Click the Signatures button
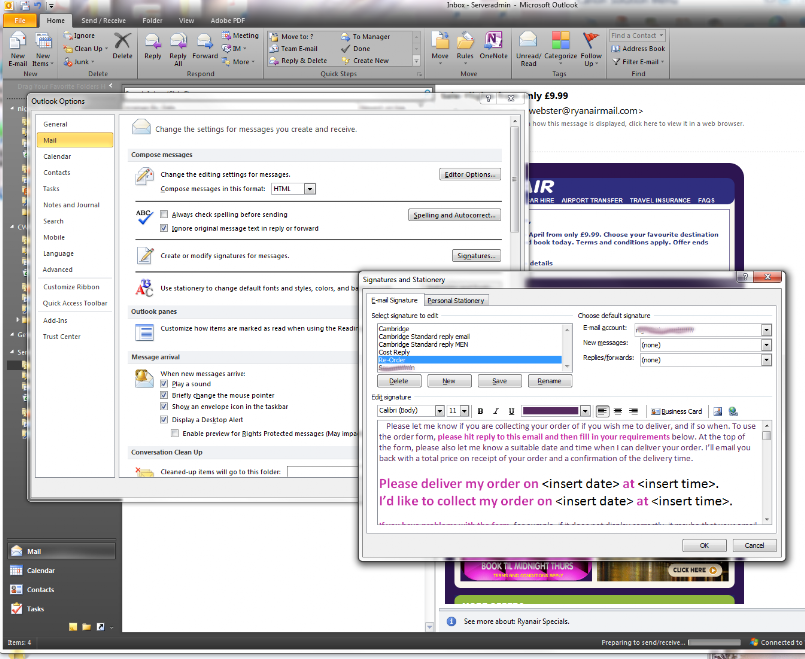This screenshot has height=659, width=805. point(476,255)
